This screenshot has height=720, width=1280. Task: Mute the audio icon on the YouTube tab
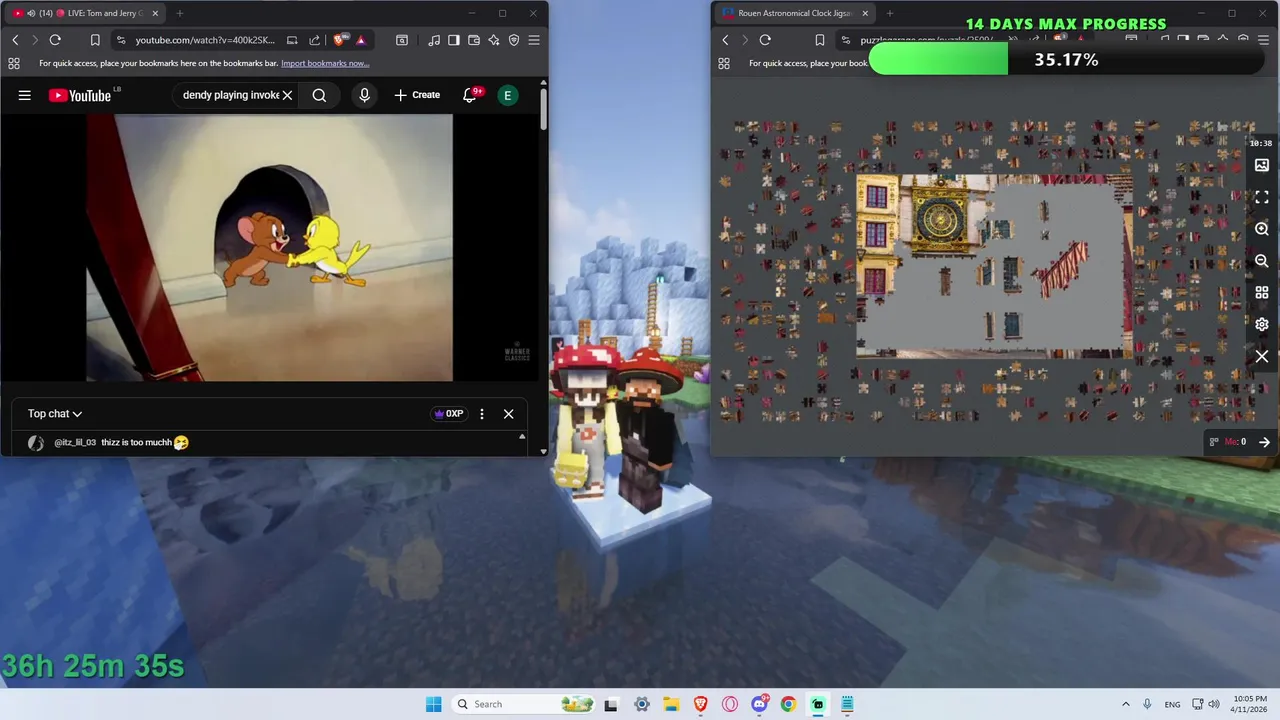(x=31, y=13)
